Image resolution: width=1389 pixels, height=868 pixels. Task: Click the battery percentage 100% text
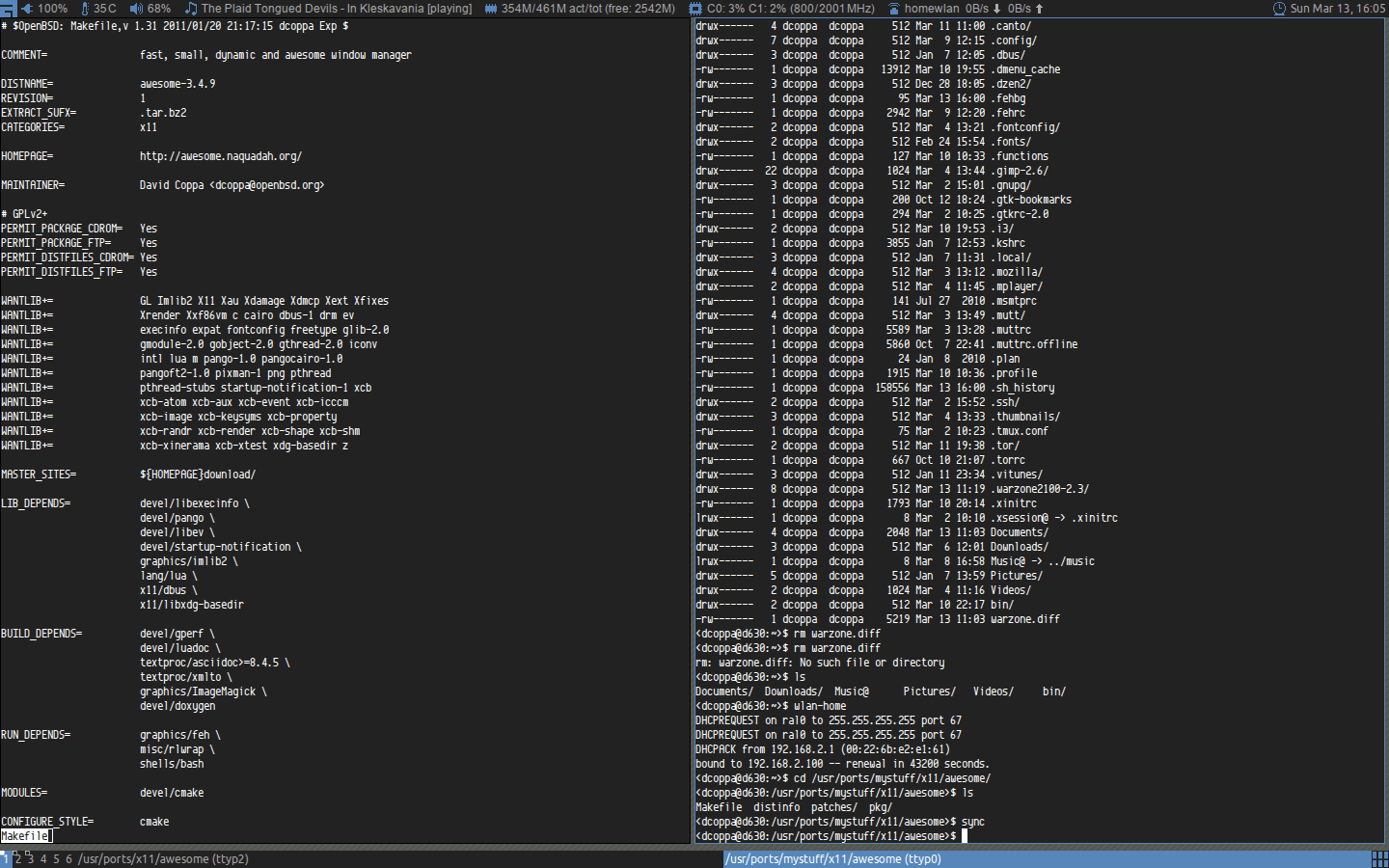point(52,9)
